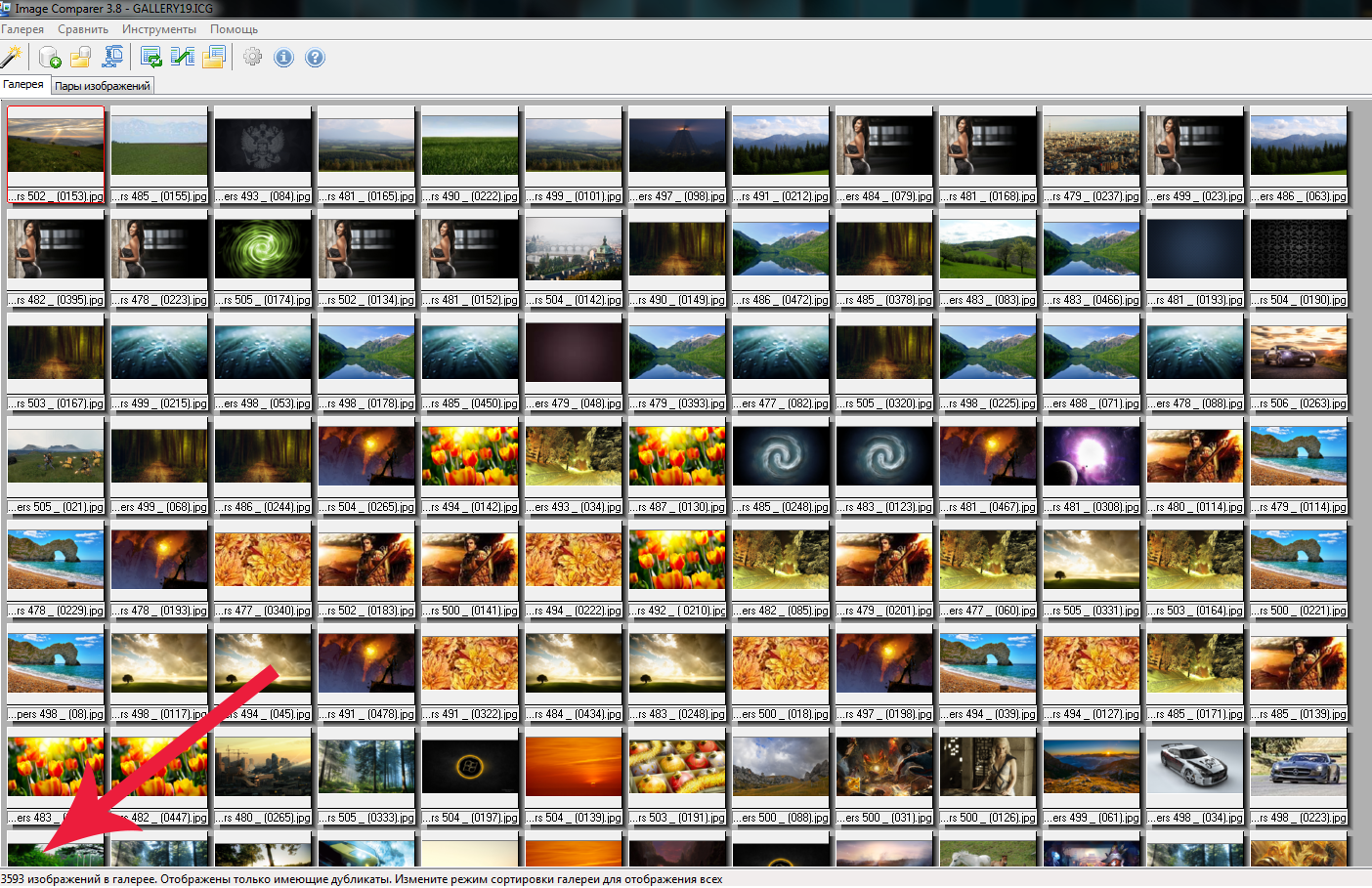Create new gallery with database-plus icon
The image size is (1372, 888).
(50, 58)
